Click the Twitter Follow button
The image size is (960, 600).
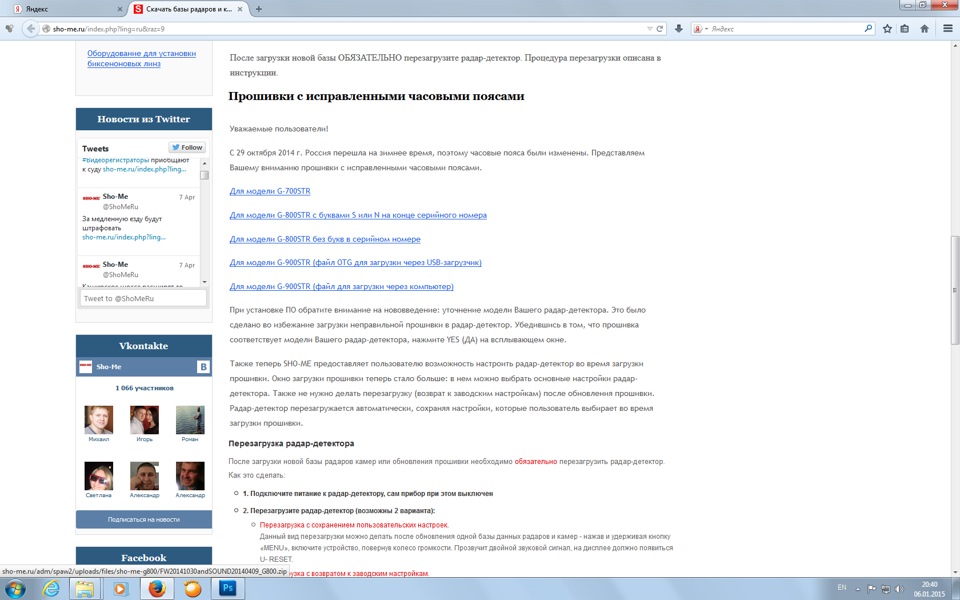[x=187, y=148]
